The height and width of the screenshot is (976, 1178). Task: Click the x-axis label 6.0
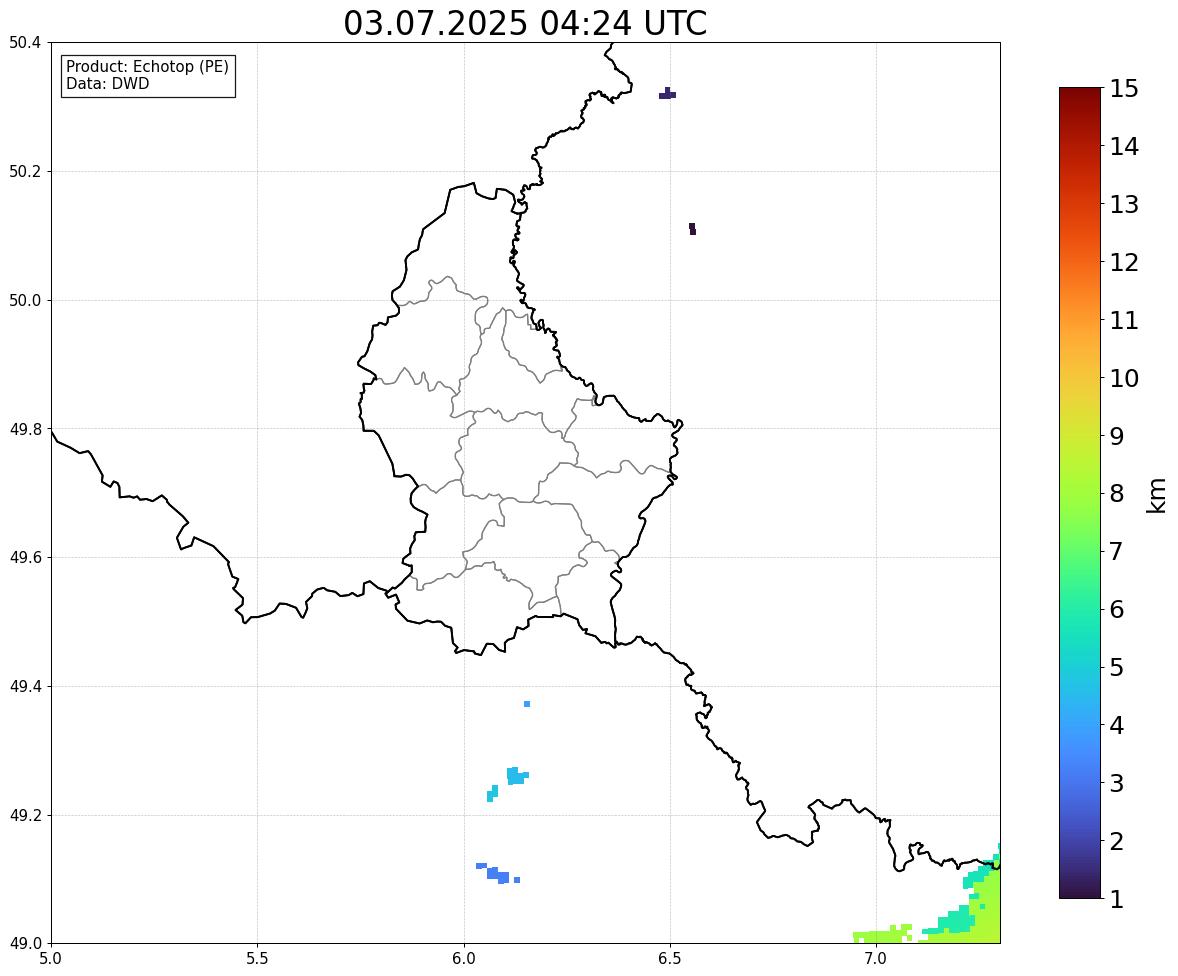click(x=464, y=959)
